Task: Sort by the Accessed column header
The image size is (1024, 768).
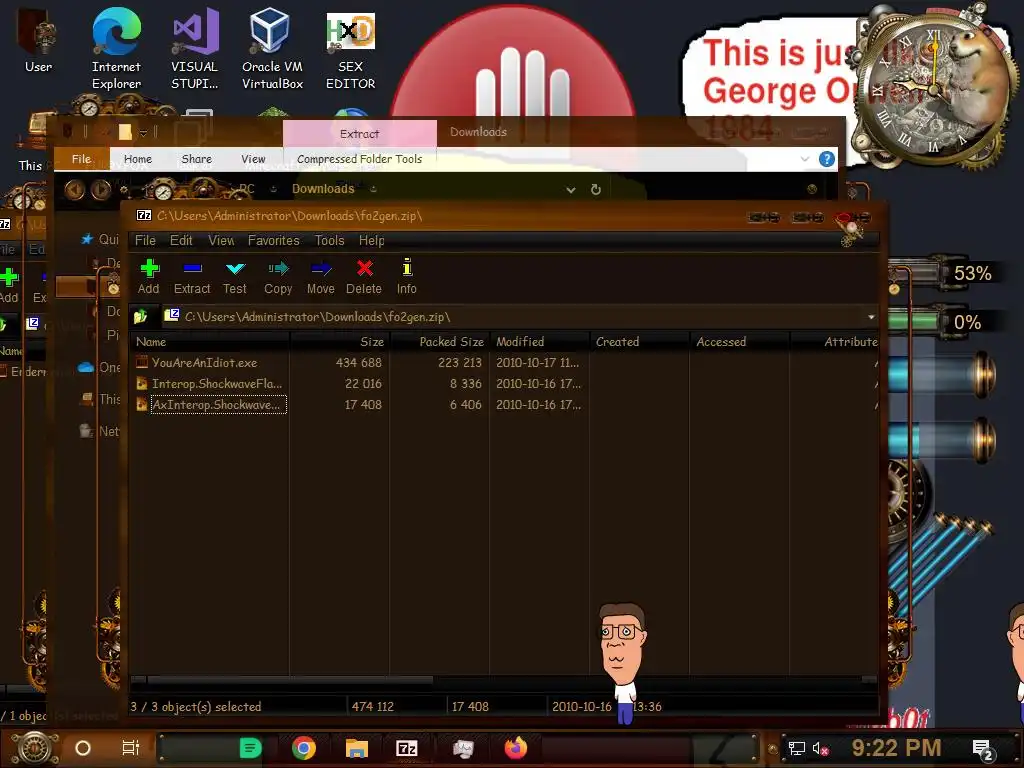Action: [740, 342]
